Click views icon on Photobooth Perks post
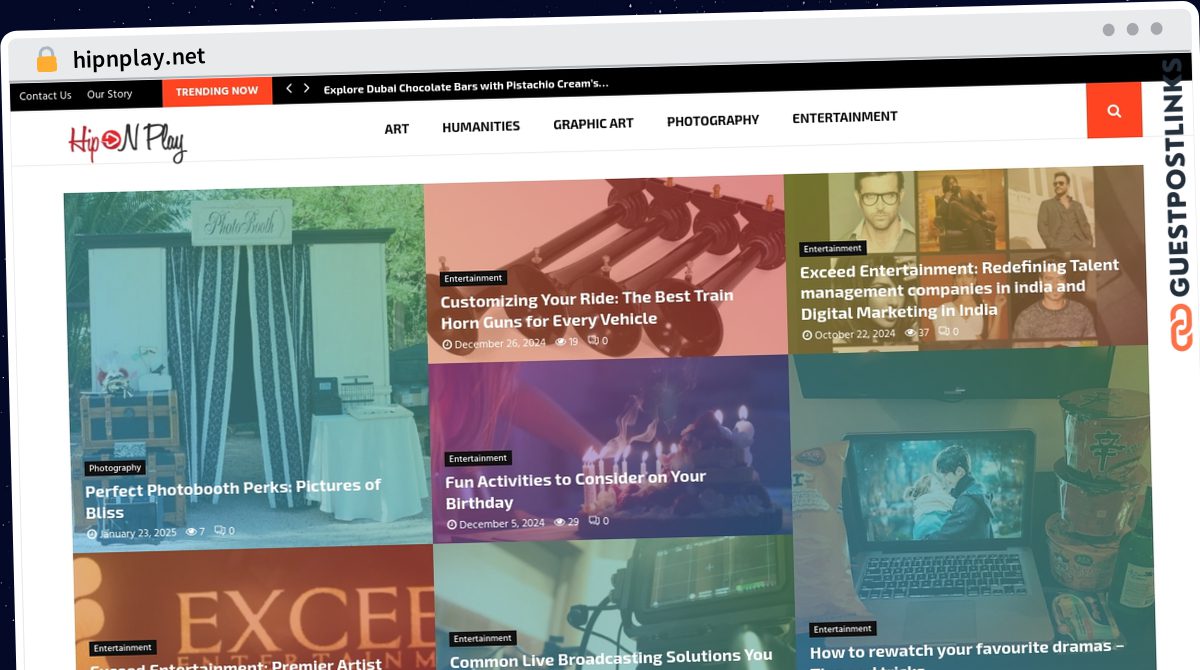The image size is (1200, 670). pos(191,532)
